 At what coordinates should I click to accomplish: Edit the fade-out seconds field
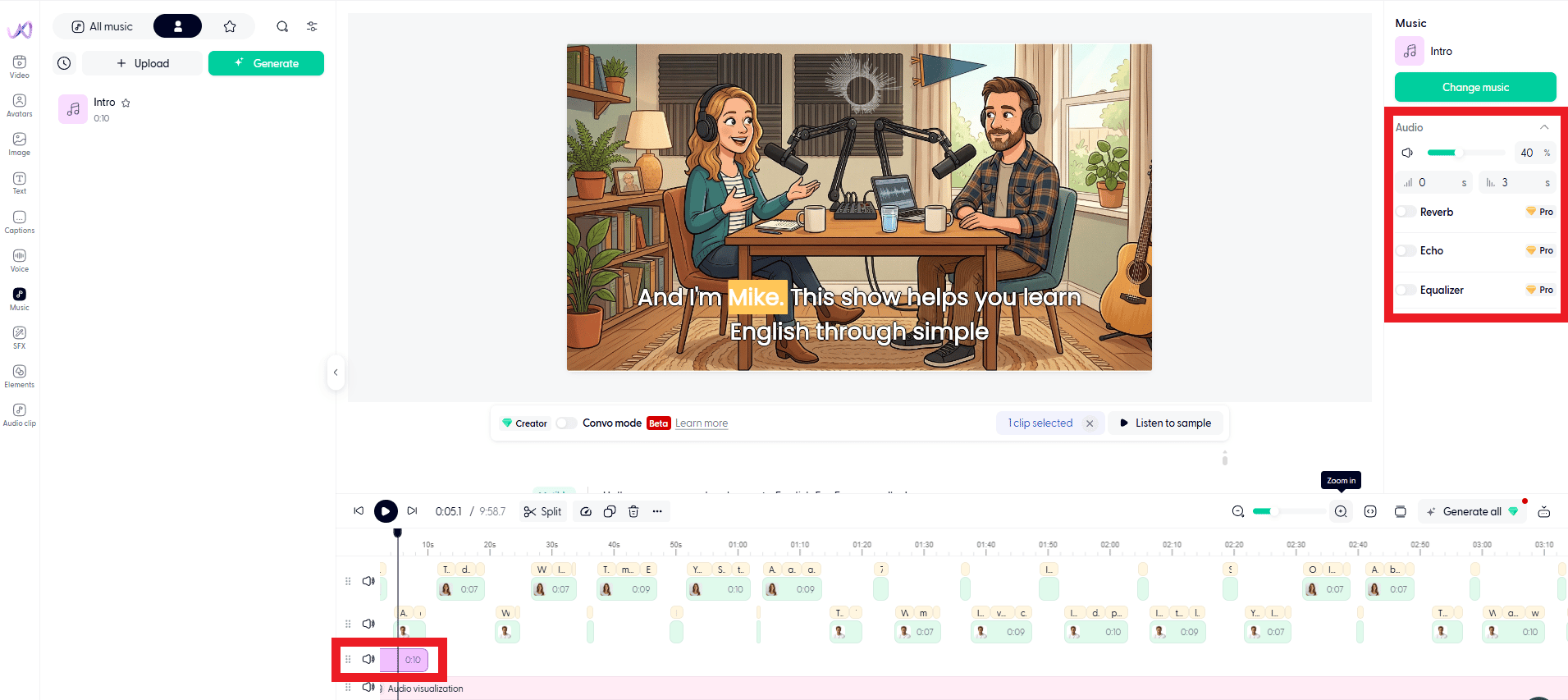pyautogui.click(x=1517, y=182)
